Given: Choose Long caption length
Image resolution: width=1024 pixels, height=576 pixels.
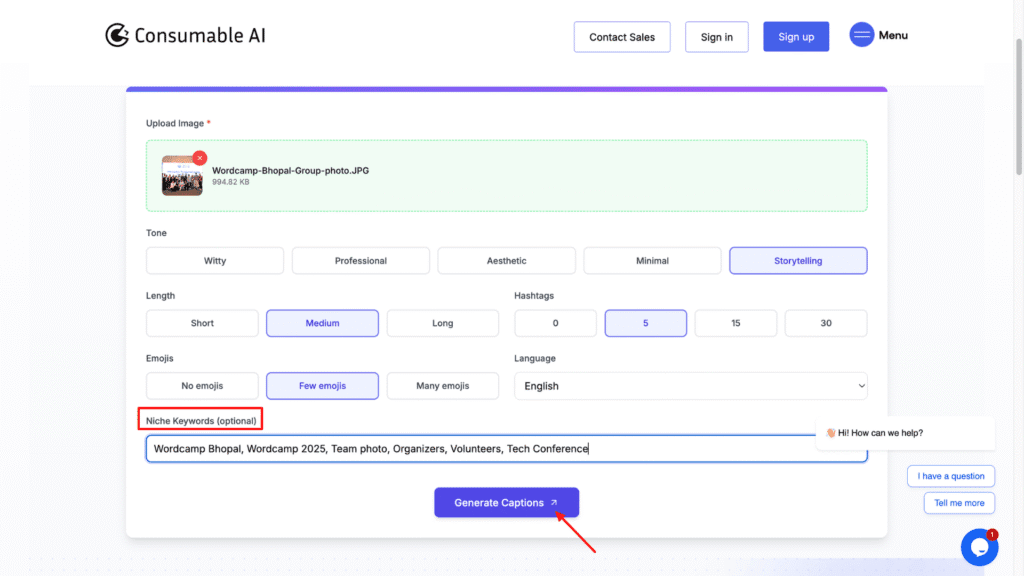Looking at the screenshot, I should pyautogui.click(x=443, y=323).
